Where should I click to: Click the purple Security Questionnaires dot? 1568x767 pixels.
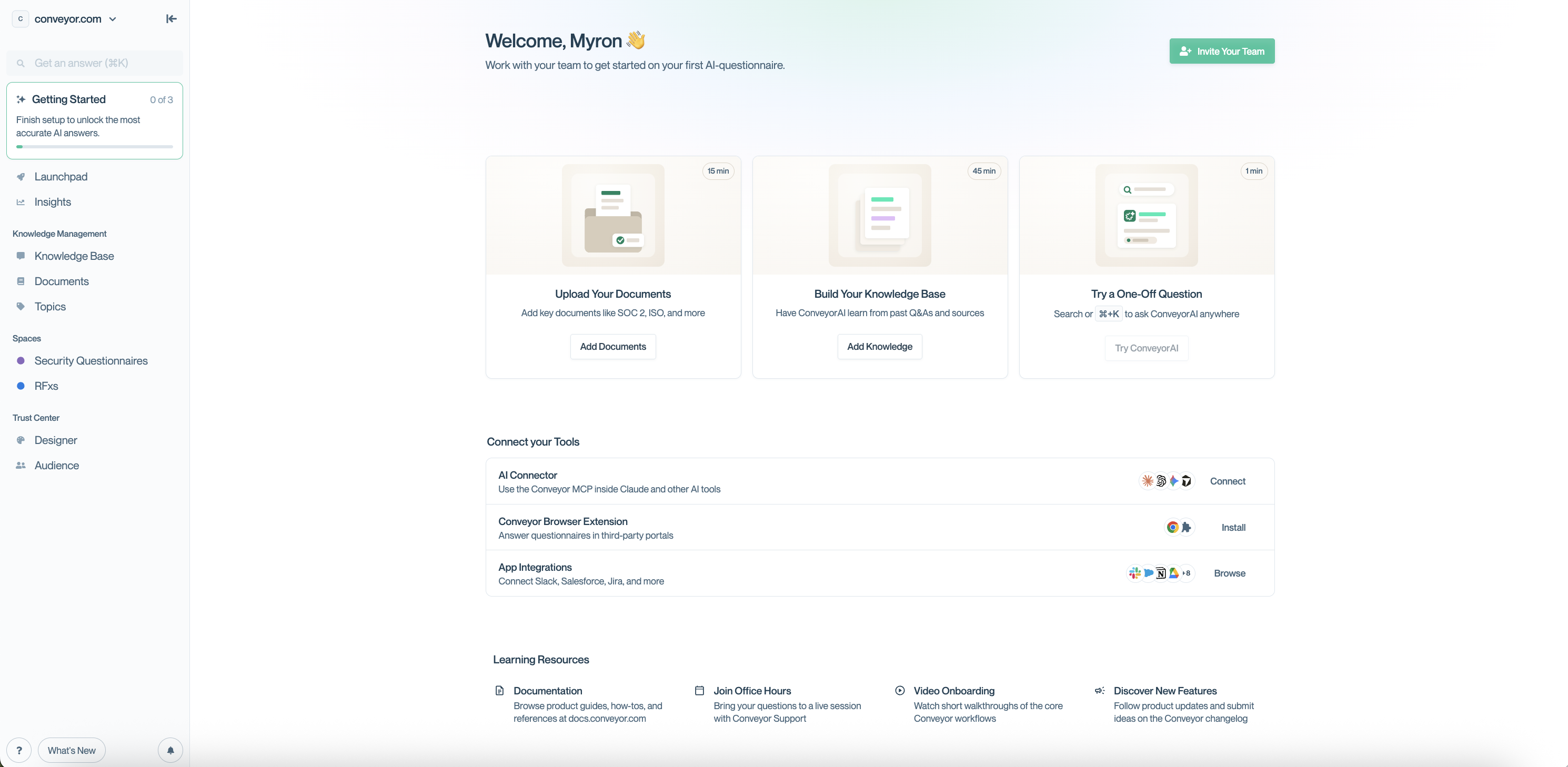click(21, 361)
